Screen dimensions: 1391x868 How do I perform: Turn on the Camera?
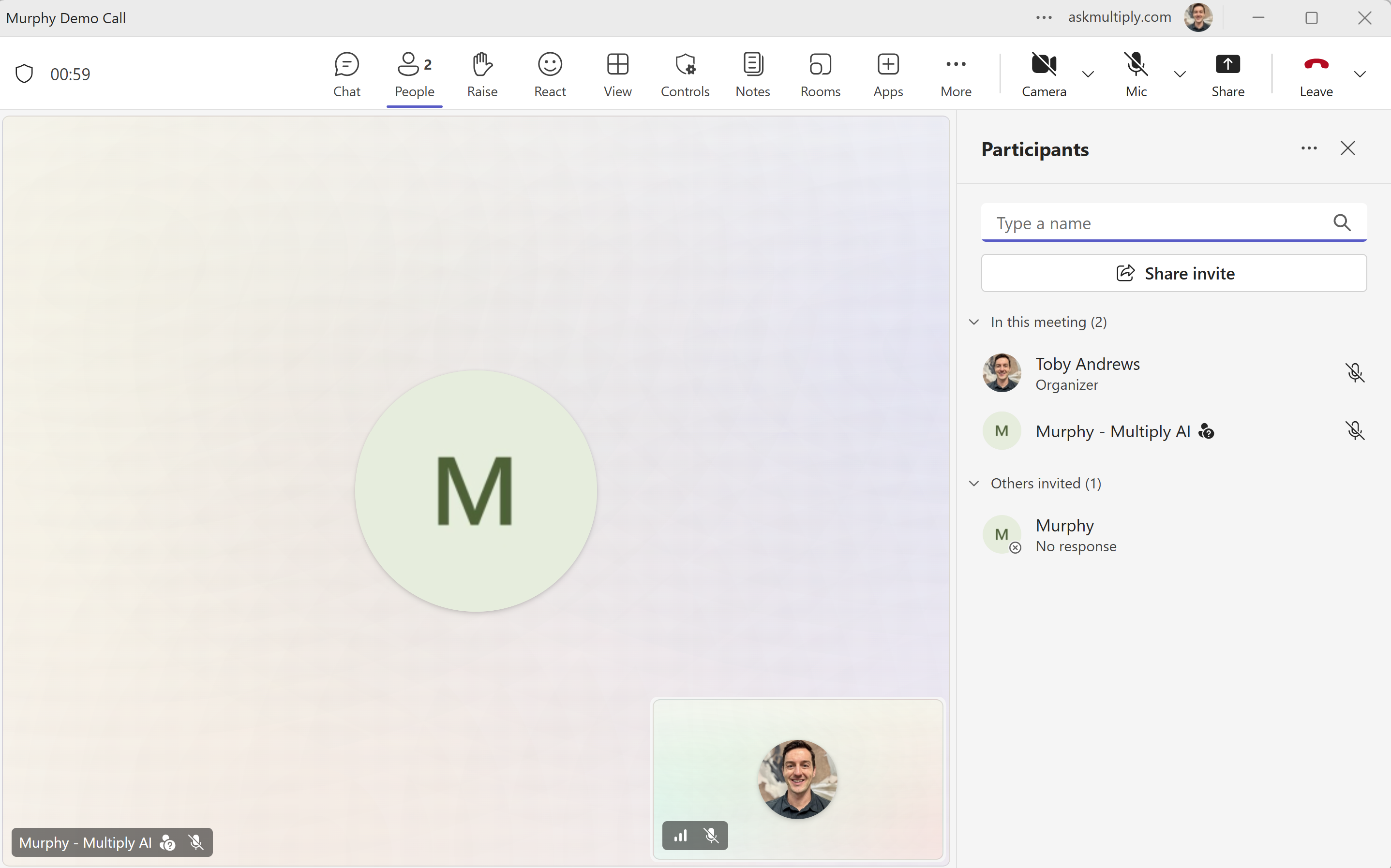coord(1044,74)
